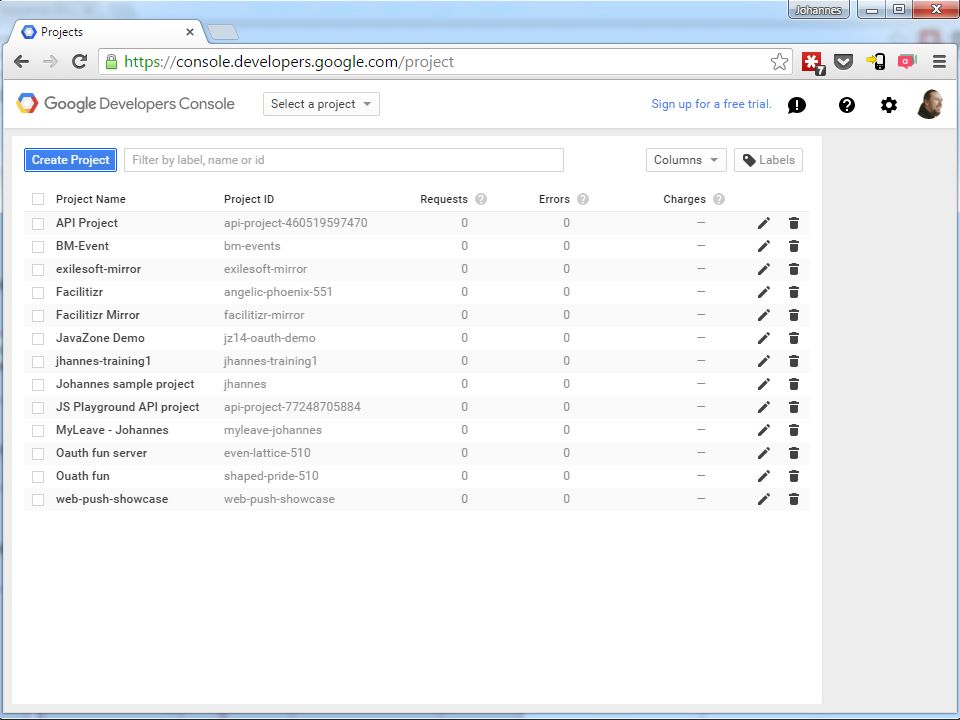
Task: Open the Select a project dropdown
Action: (x=321, y=104)
